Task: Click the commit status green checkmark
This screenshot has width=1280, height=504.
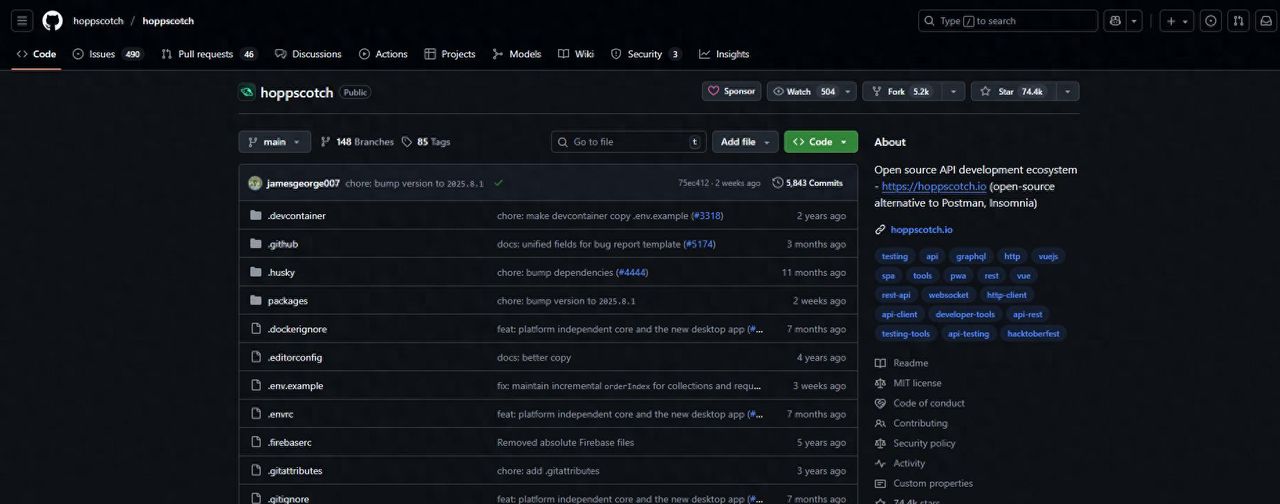Action: coord(498,183)
